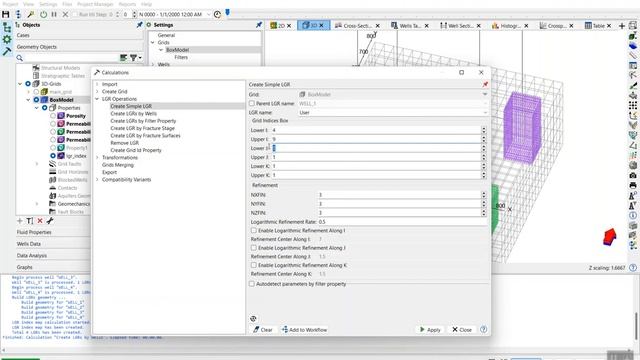Click the X stop icon in main toolbar
The height and width of the screenshot is (360, 640).
coord(65,14)
